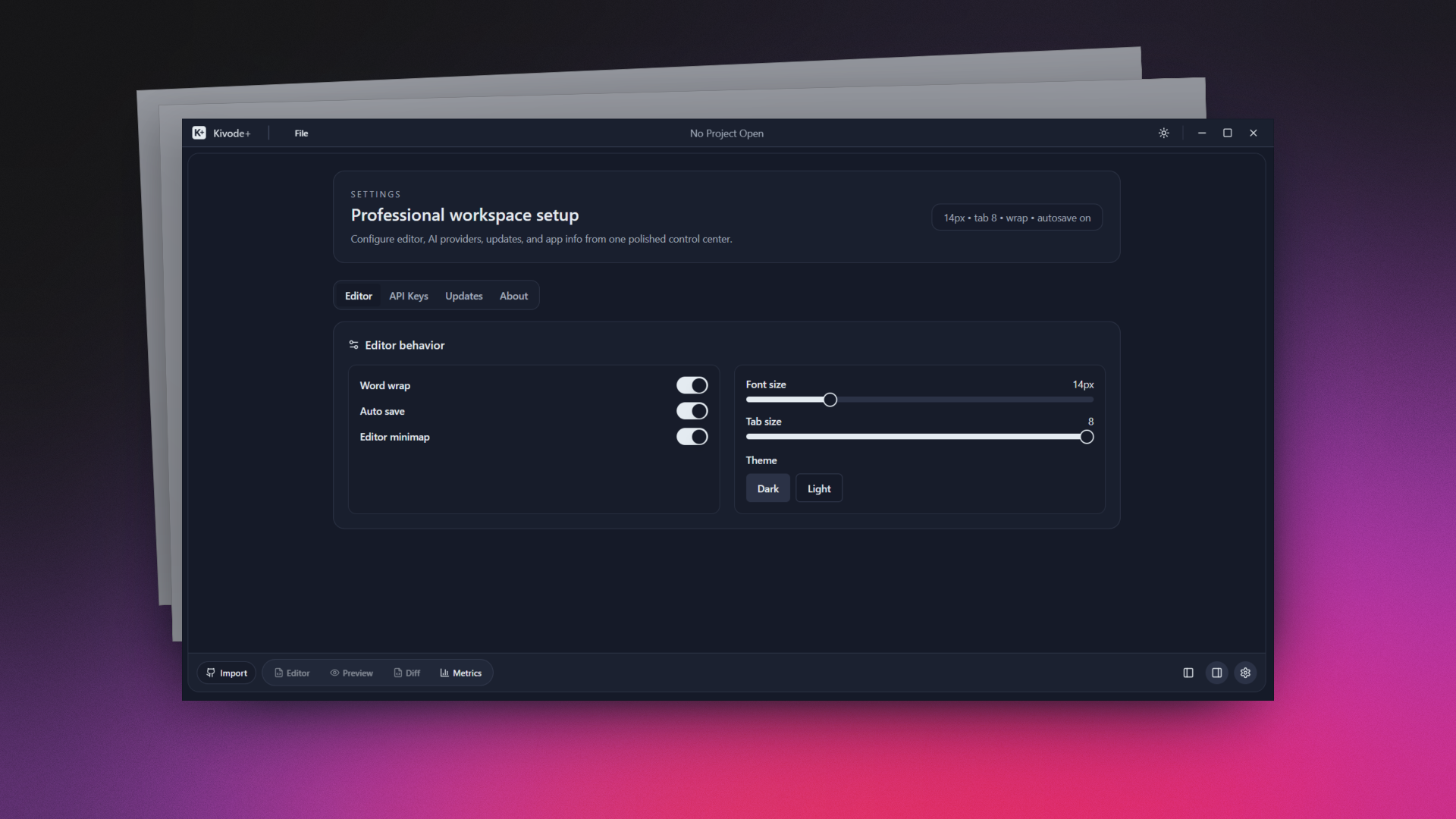Open the Diff view
The image size is (1456, 819).
click(406, 673)
